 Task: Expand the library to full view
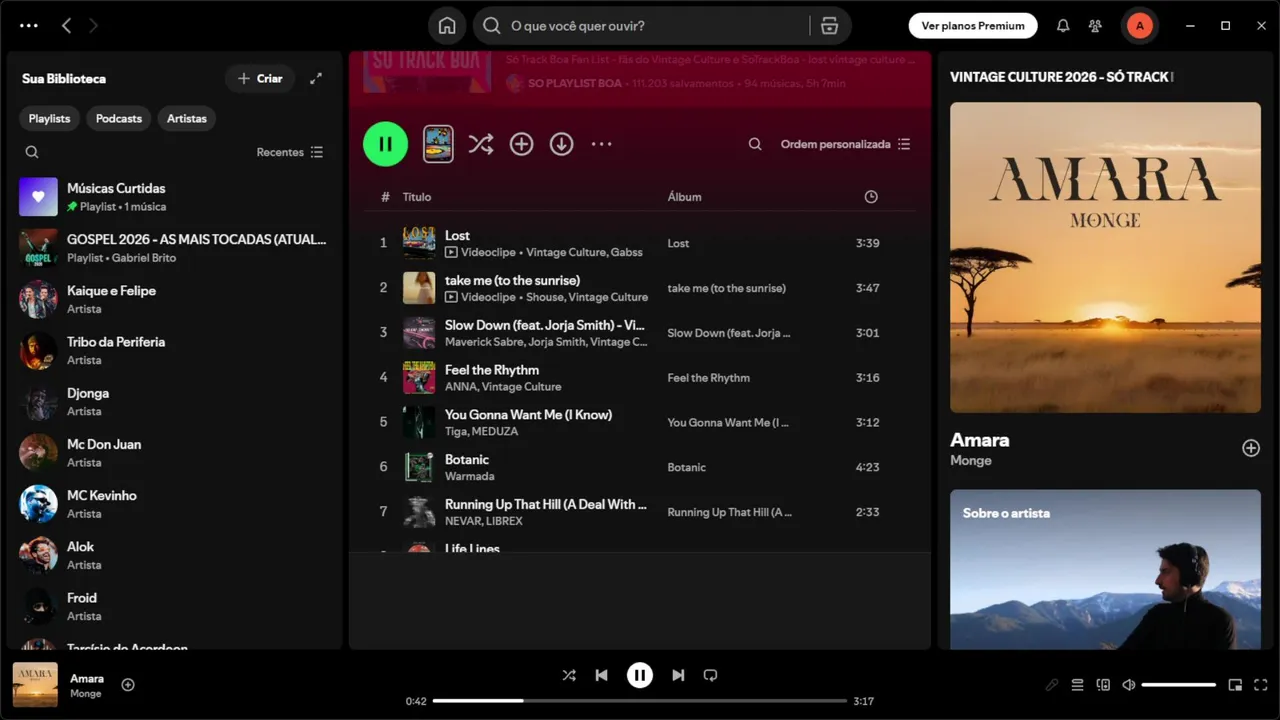(316, 78)
